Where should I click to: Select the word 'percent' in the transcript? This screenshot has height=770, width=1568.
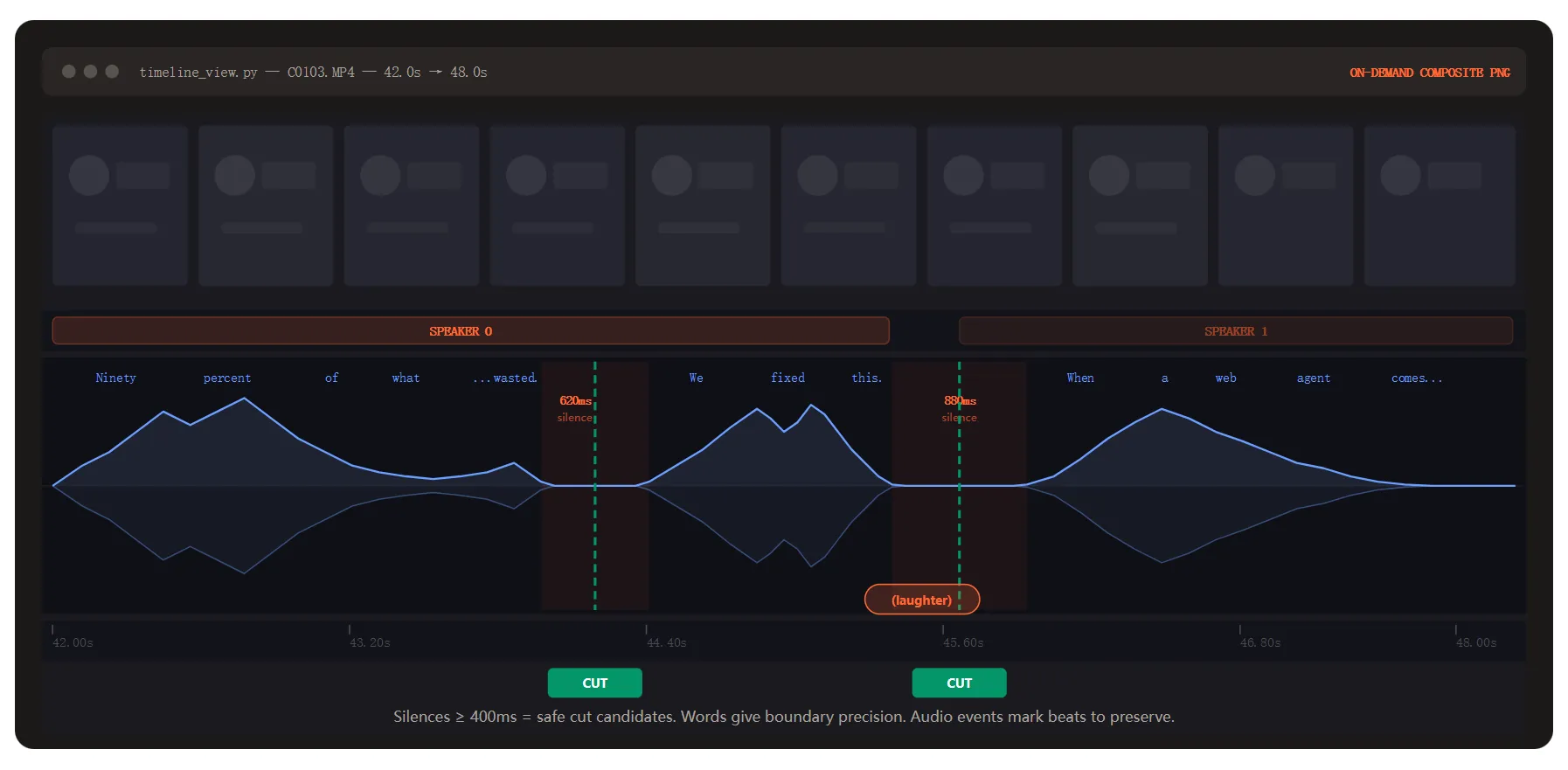(226, 378)
